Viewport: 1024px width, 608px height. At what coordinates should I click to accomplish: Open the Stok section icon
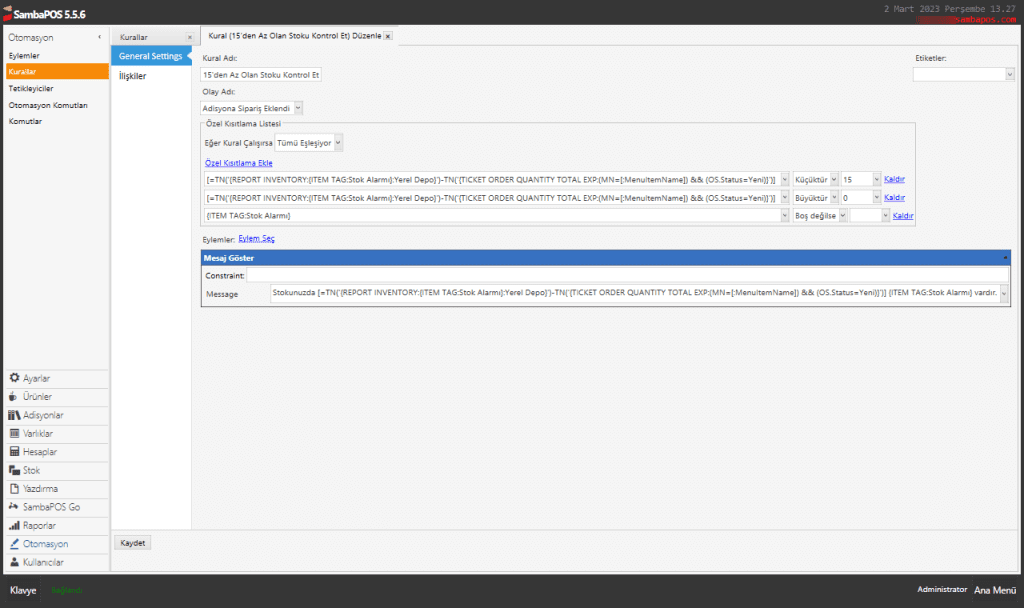tap(15, 470)
